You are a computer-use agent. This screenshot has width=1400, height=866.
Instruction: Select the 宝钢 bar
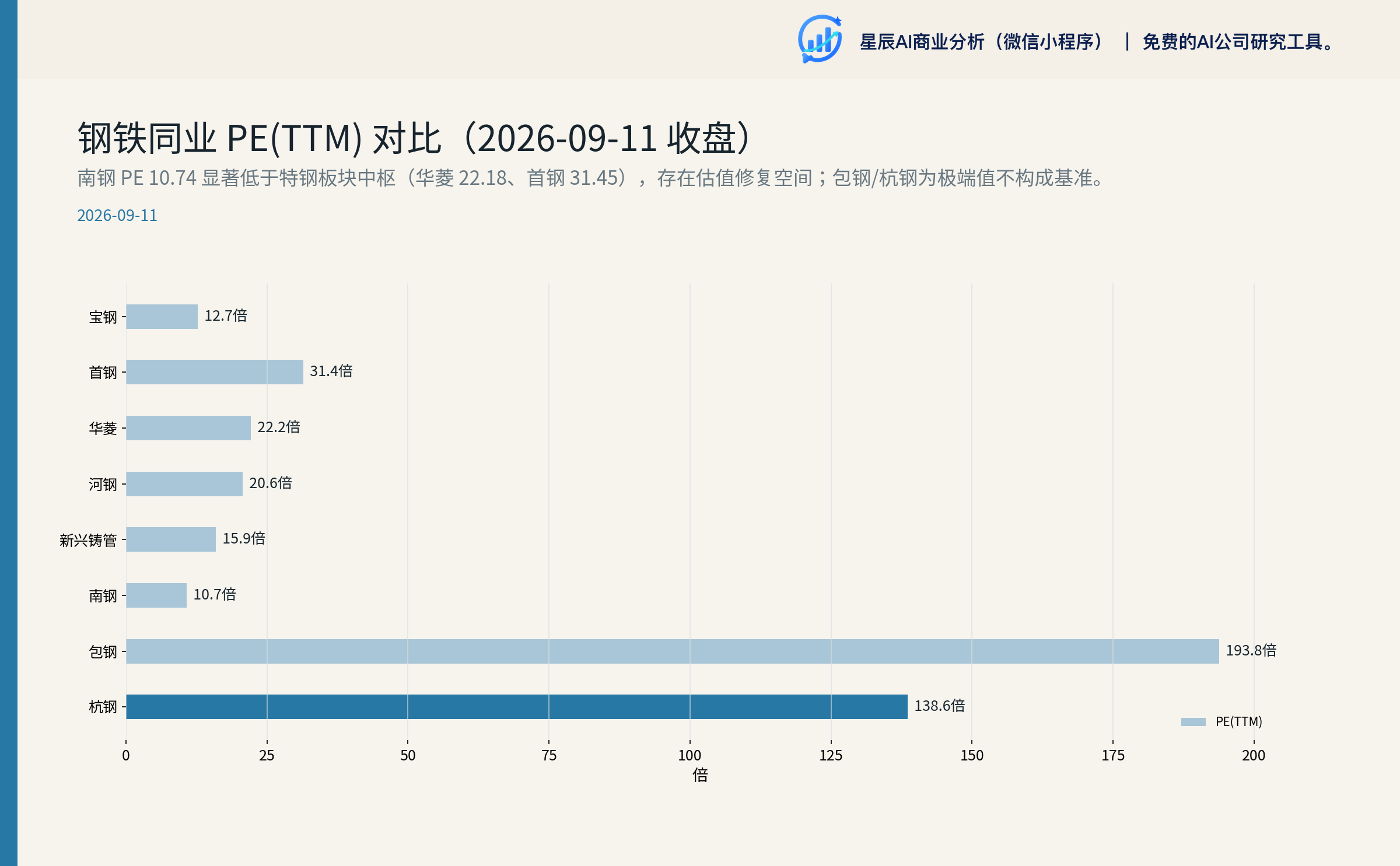click(162, 317)
